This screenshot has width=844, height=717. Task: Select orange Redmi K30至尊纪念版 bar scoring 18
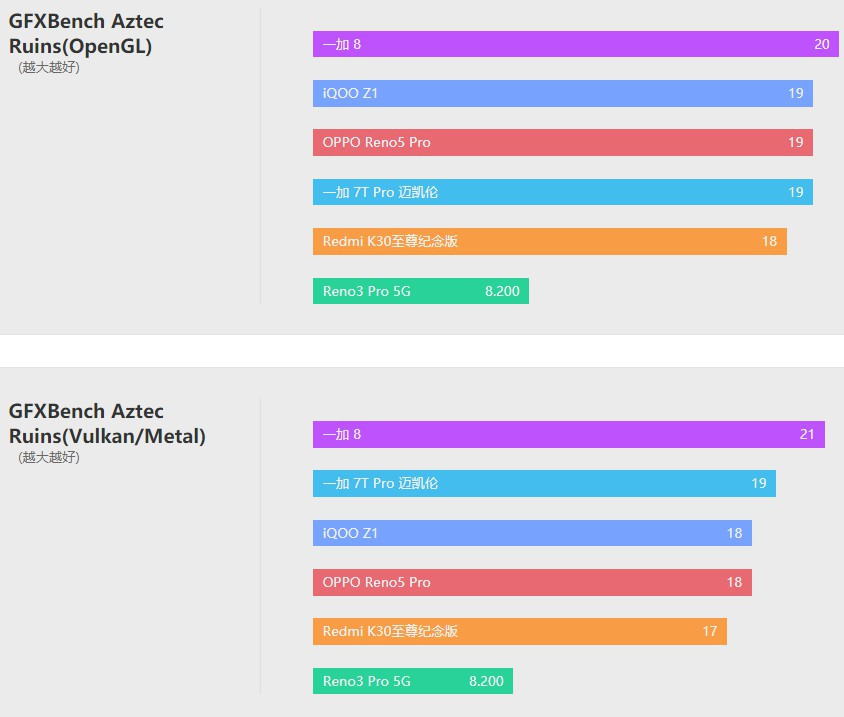click(x=549, y=241)
